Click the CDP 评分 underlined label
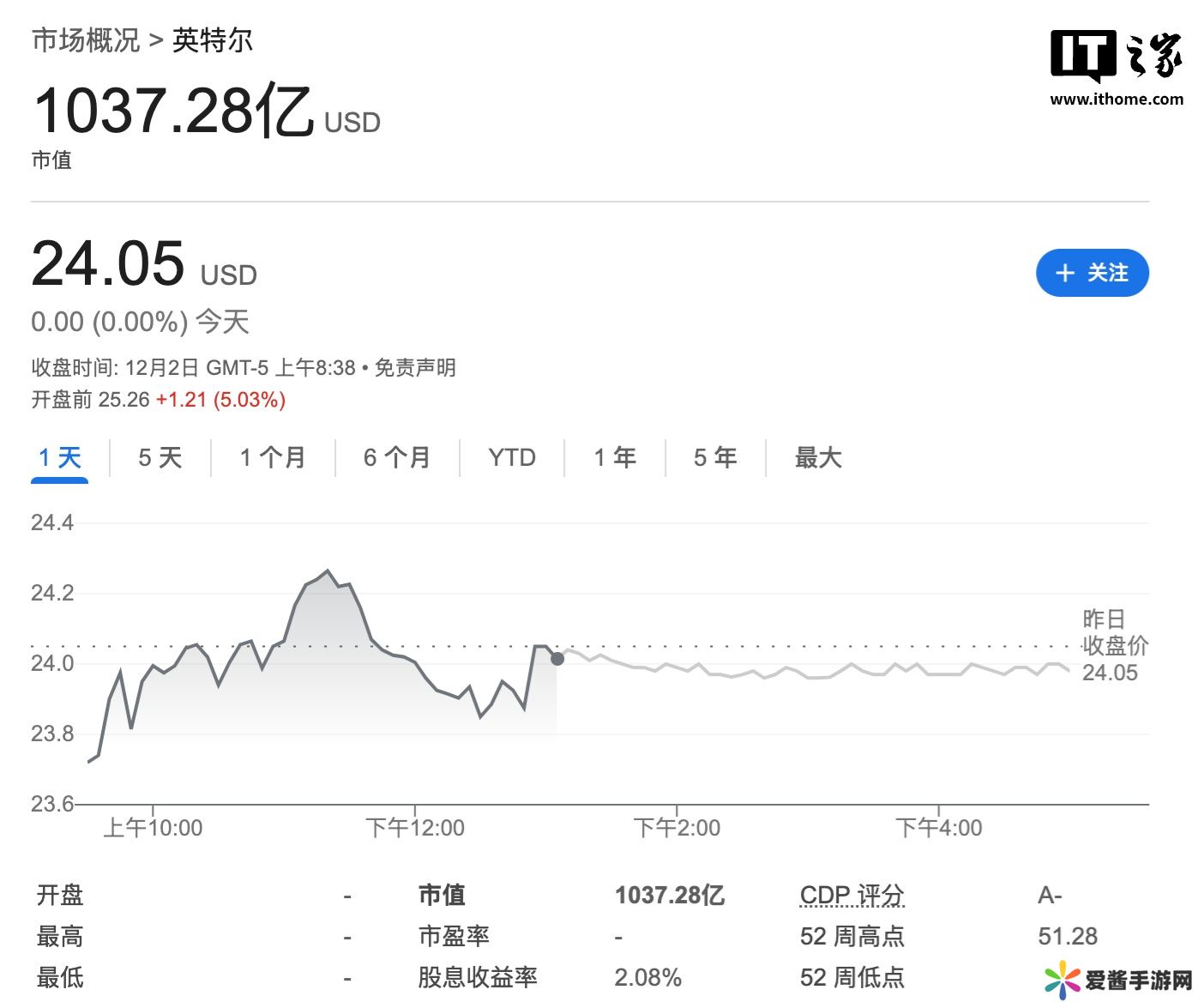1204x1002 pixels. [852, 895]
